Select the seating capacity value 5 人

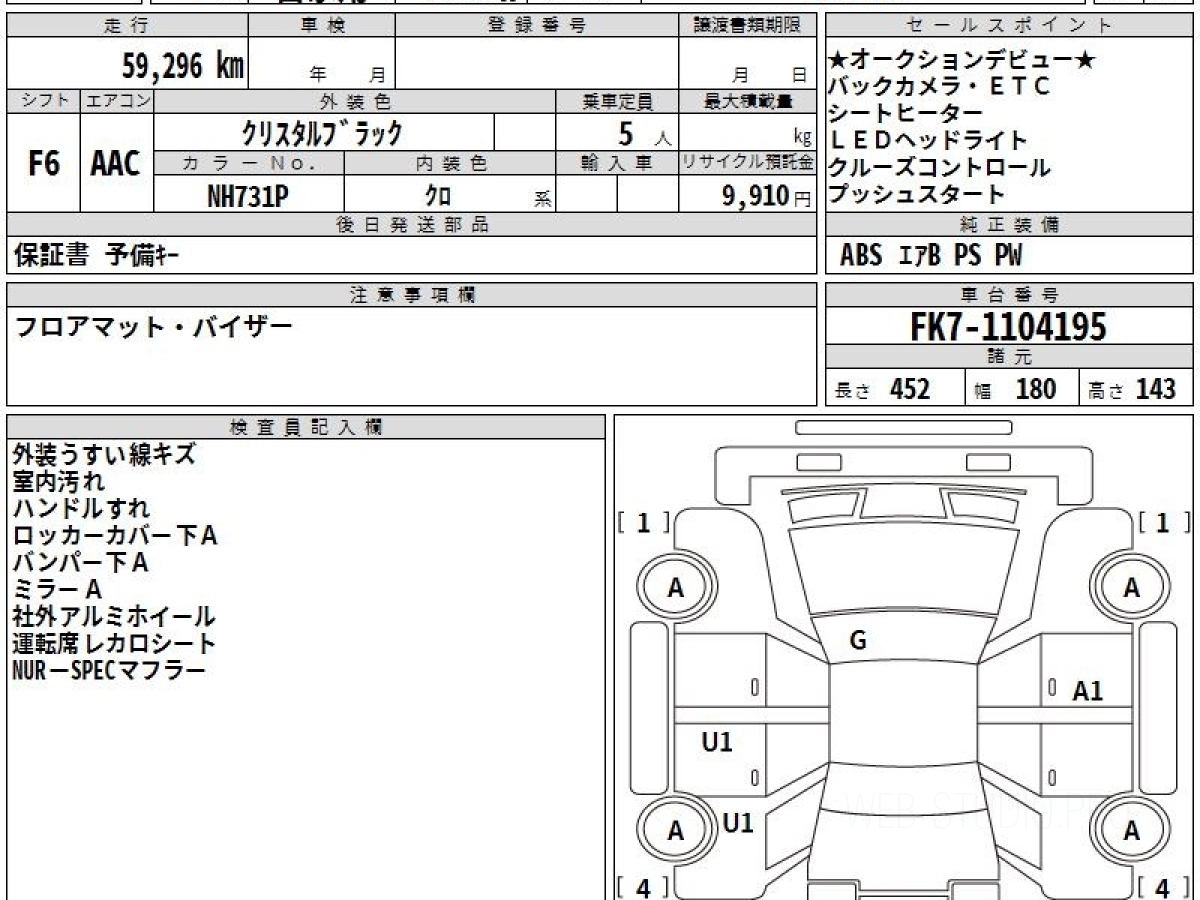click(644, 133)
